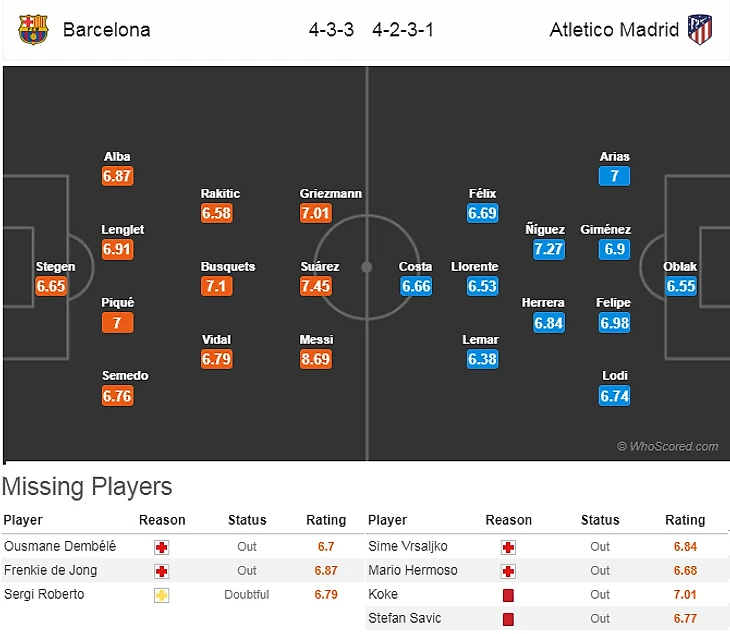Open Koke's player name link
Screen dimensions: 730x634
point(384,595)
